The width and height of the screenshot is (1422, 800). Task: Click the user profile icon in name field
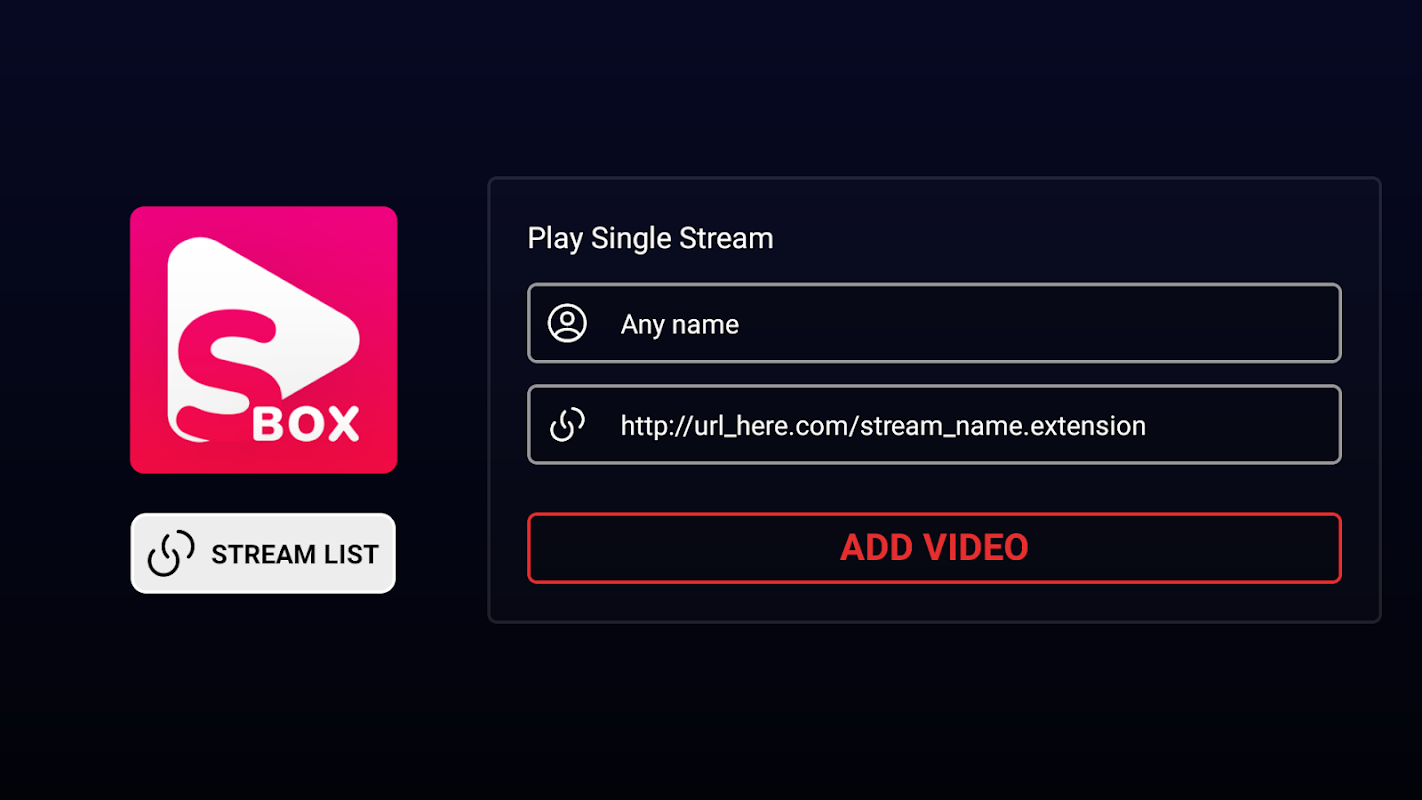pos(567,323)
